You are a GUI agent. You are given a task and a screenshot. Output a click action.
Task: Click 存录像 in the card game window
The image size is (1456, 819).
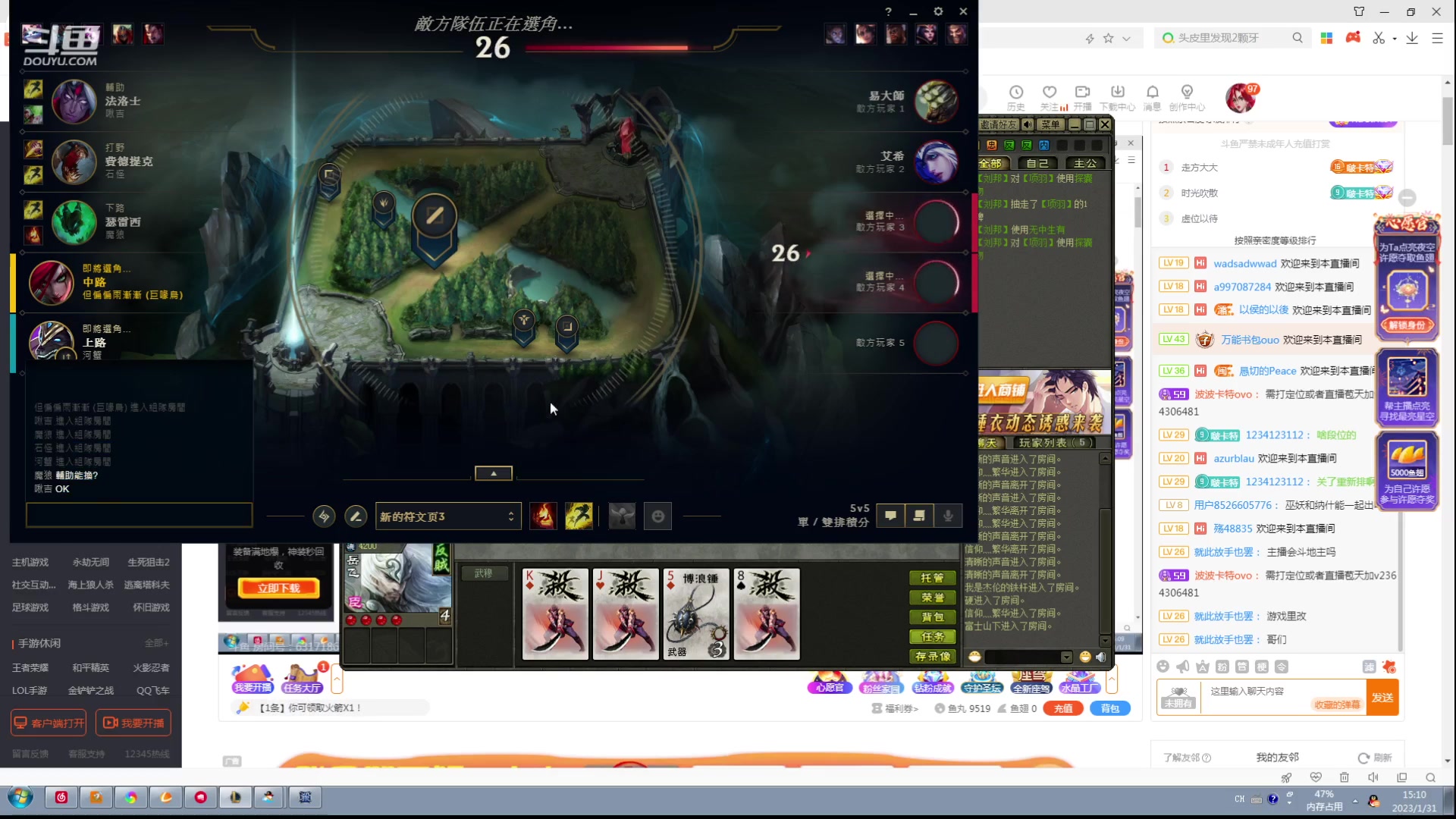932,657
